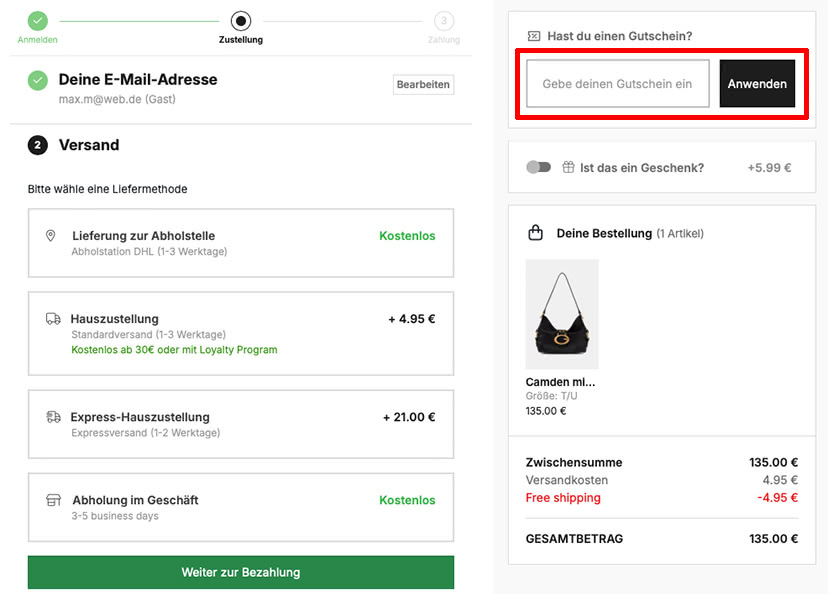
Task: Select the Zustellung step circle icon
Action: (241, 21)
